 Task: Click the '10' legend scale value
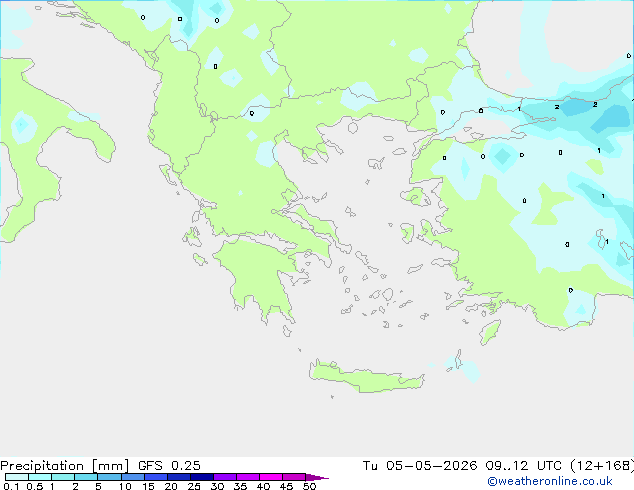[125, 486]
